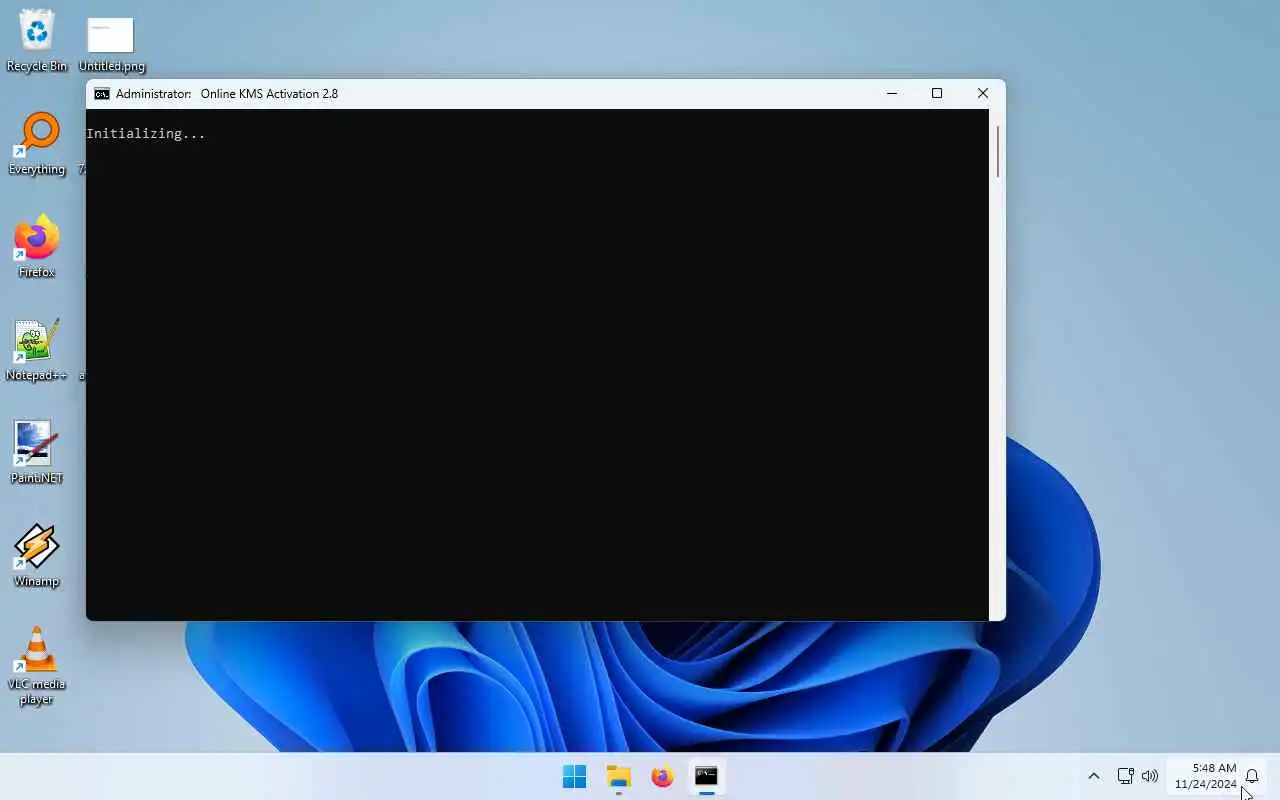The width and height of the screenshot is (1280, 800).
Task: Select the Untitled.png file on desktop
Action: pos(111,45)
